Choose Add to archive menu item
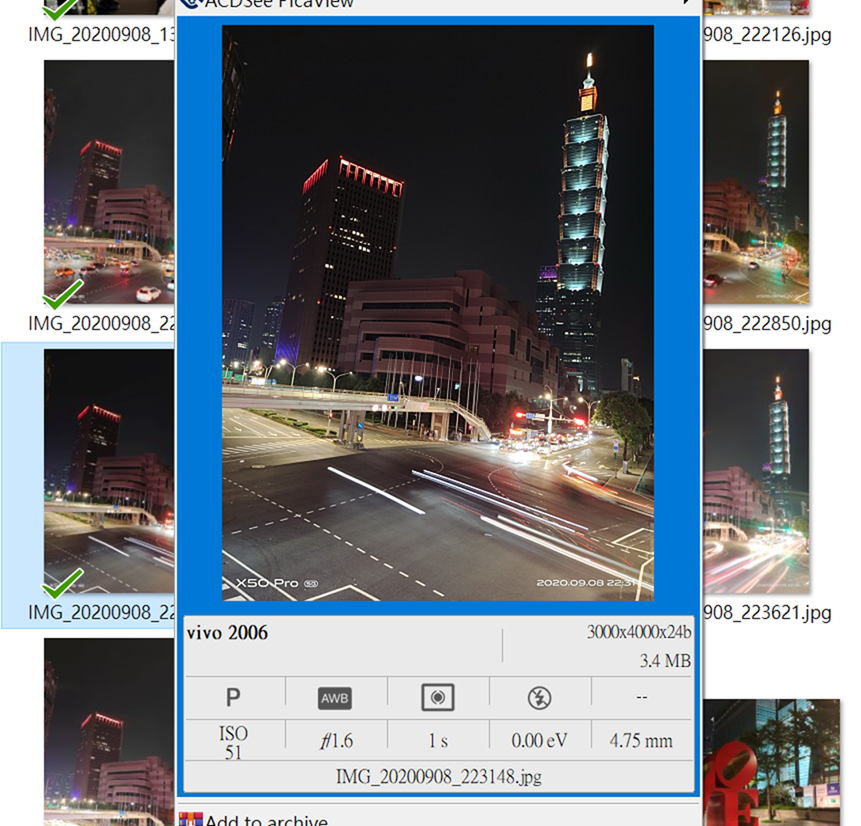 click(x=266, y=820)
